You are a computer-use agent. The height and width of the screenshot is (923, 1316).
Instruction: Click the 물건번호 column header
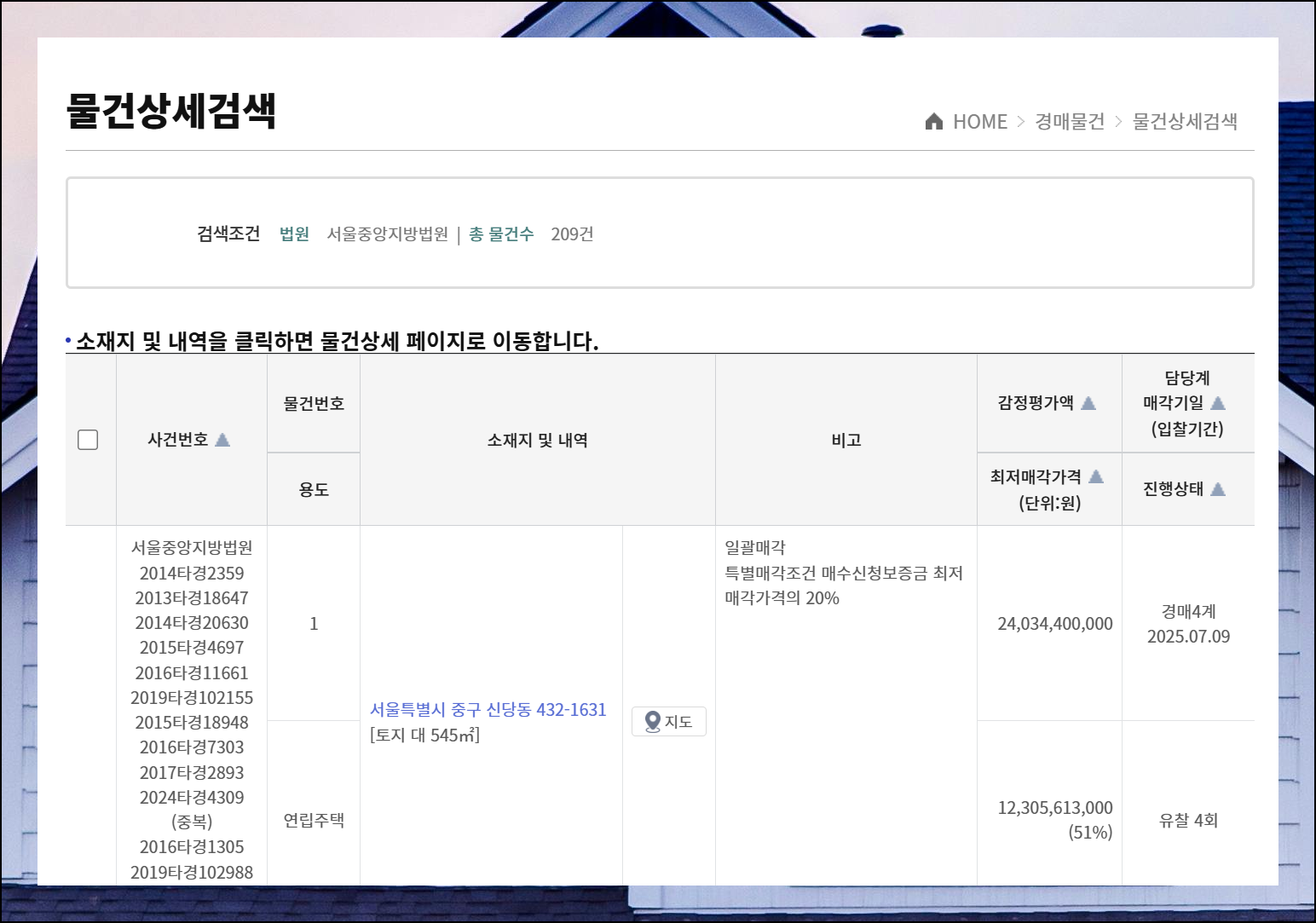pos(314,404)
